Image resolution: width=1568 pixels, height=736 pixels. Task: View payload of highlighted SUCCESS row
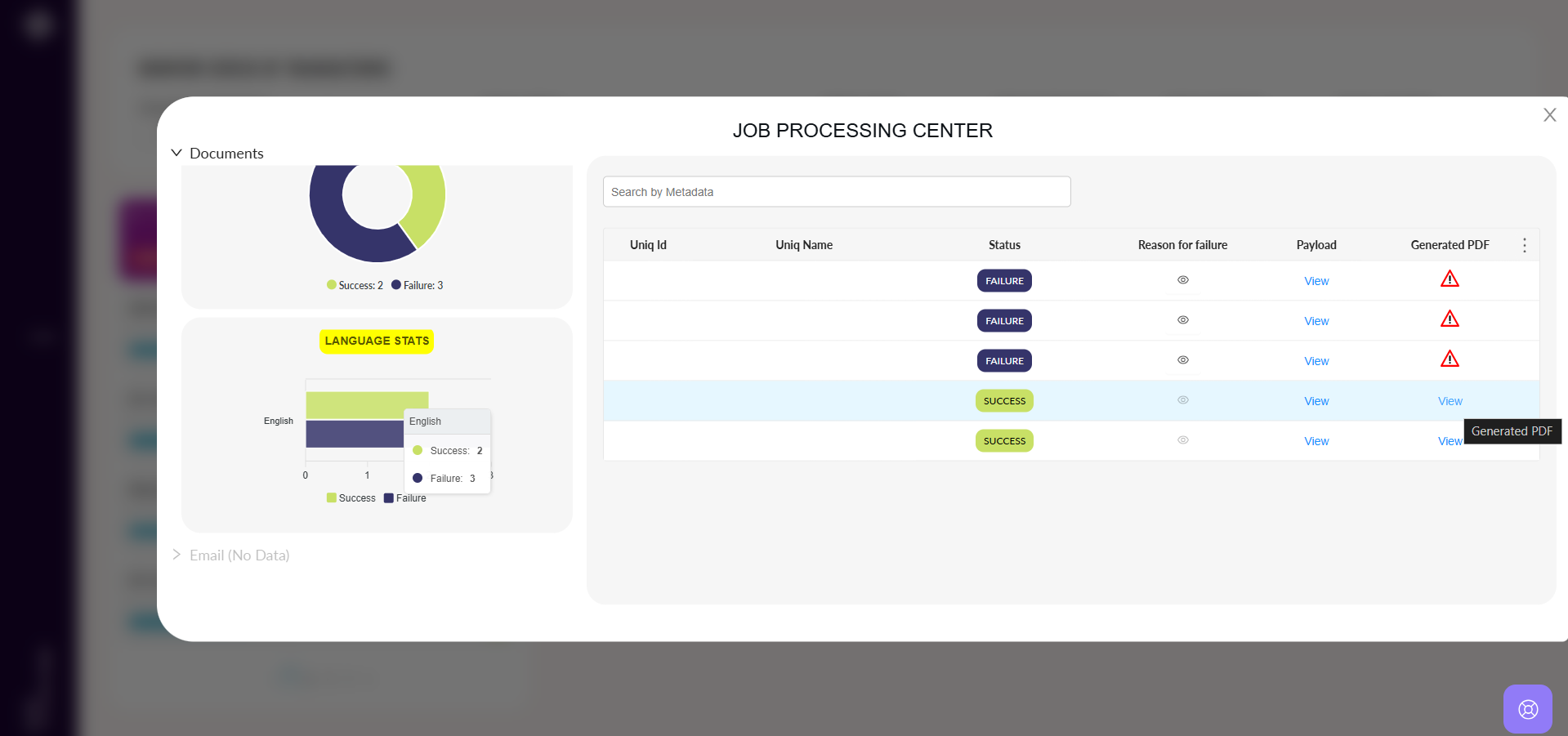(1316, 401)
